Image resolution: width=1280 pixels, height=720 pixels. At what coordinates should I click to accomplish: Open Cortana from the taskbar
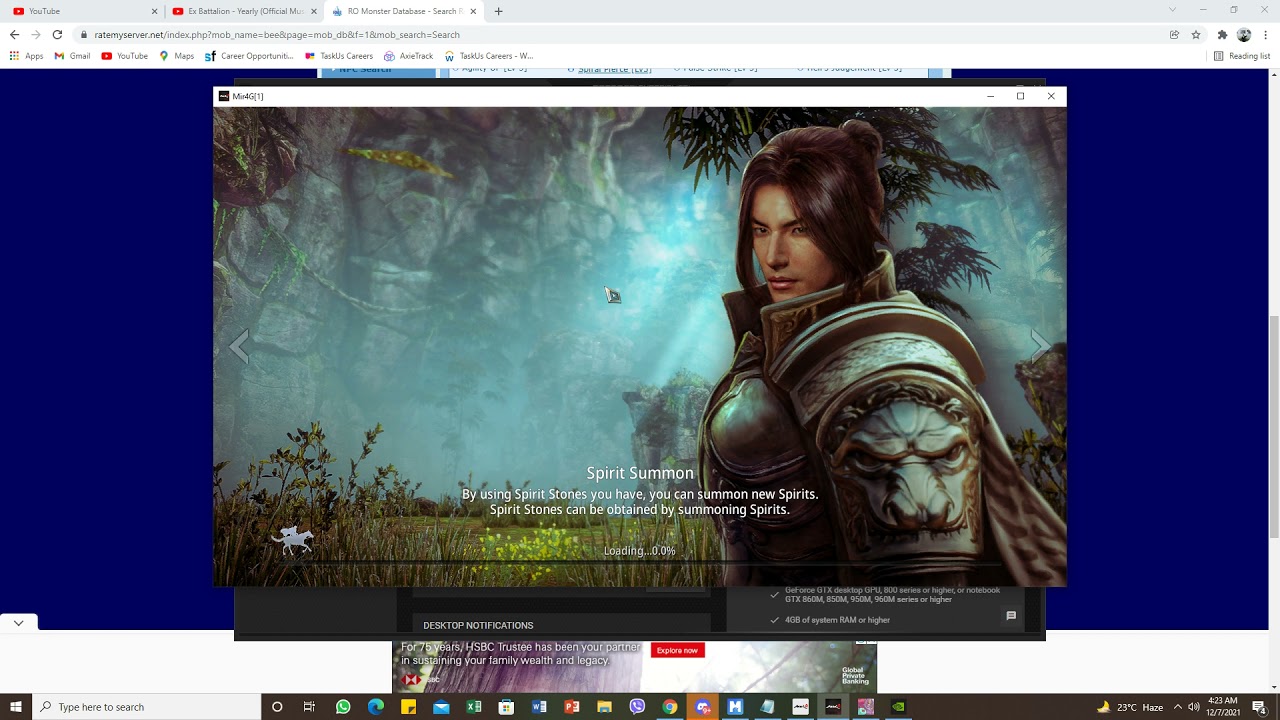(277, 707)
